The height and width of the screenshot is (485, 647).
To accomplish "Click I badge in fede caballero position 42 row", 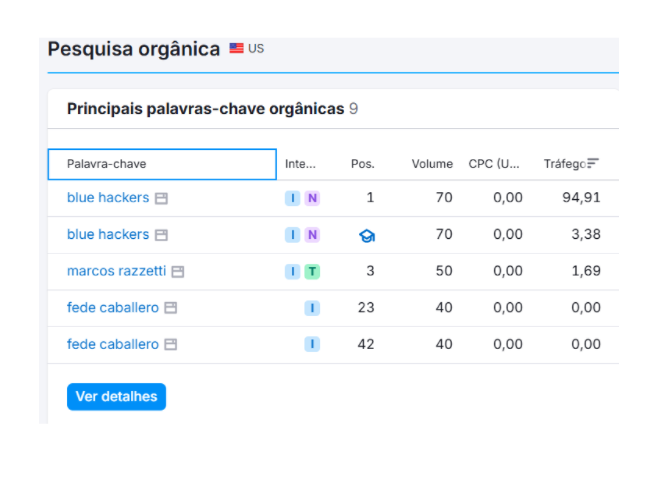I will [x=312, y=344].
